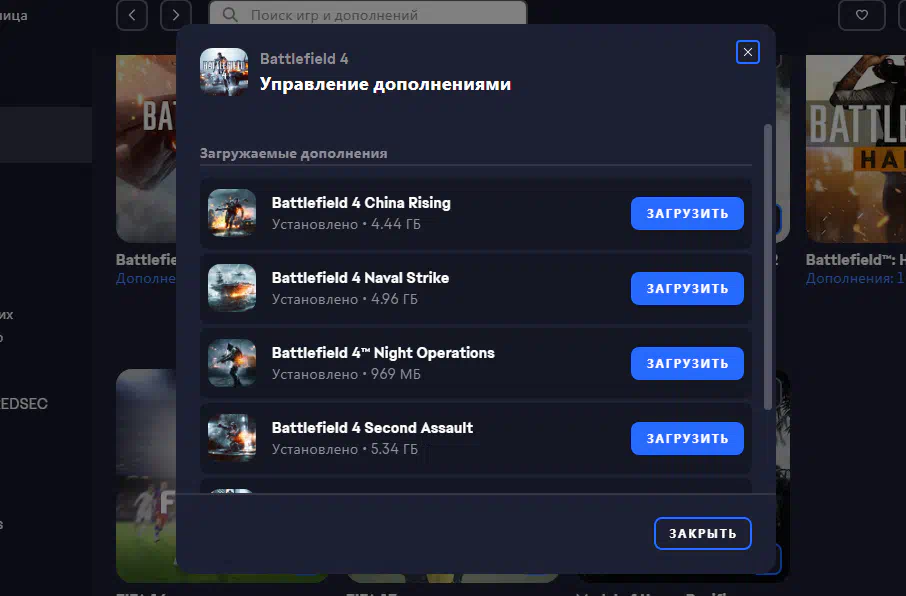Download Battlefield 4 Naval Strike
The width and height of the screenshot is (906, 596).
tap(687, 288)
